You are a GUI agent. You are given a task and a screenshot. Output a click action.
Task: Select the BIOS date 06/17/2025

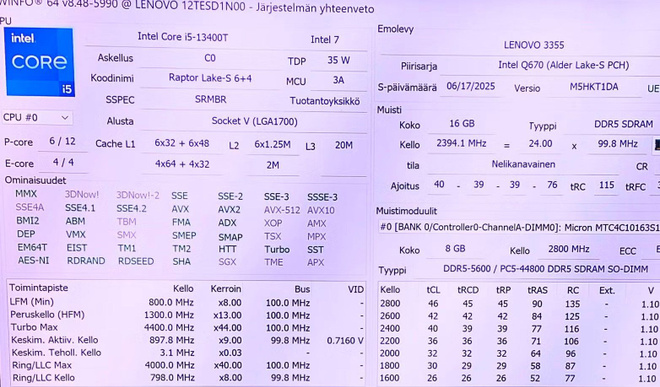coord(471,86)
